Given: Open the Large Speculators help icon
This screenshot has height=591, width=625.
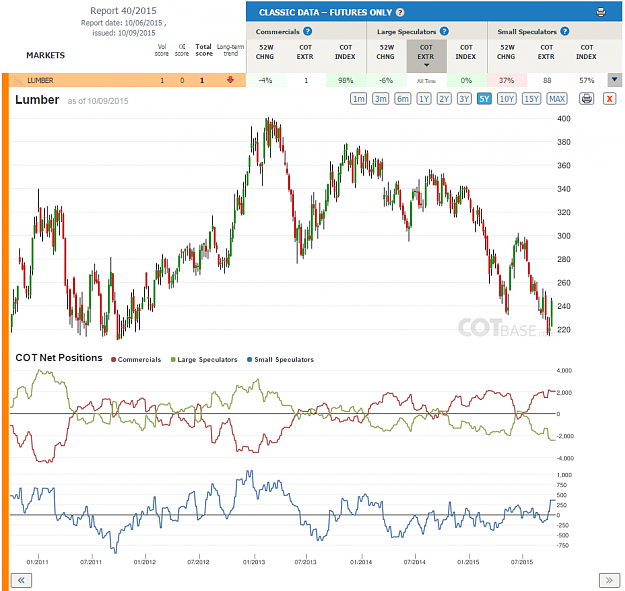Looking at the screenshot, I should (444, 31).
